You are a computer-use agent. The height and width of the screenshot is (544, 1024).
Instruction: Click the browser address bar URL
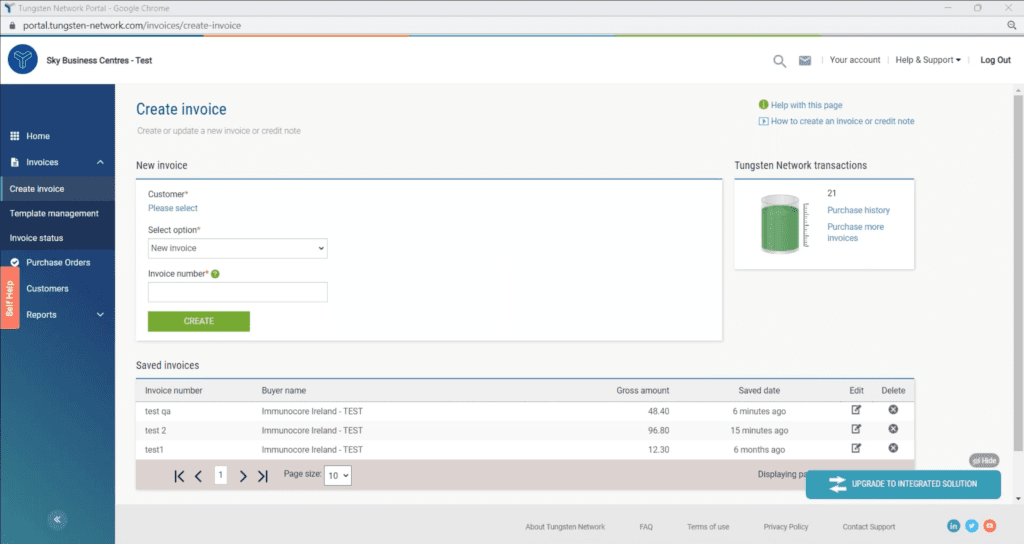point(132,25)
